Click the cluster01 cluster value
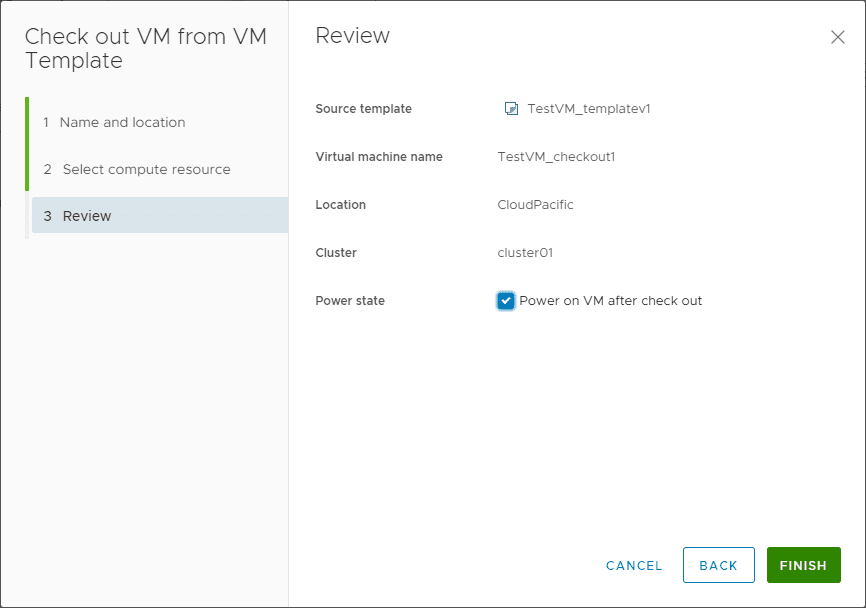 525,253
